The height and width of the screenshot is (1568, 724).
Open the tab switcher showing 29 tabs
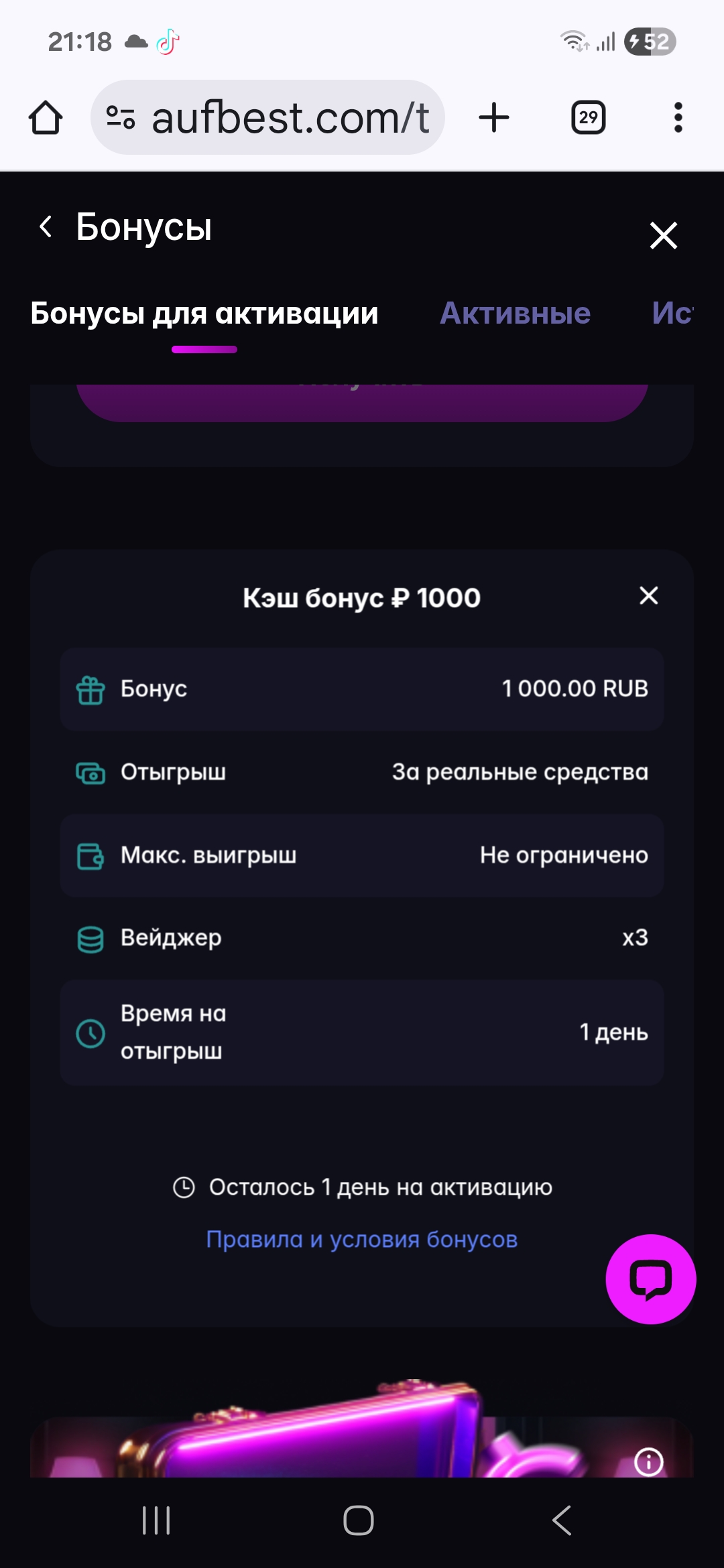pos(588,118)
